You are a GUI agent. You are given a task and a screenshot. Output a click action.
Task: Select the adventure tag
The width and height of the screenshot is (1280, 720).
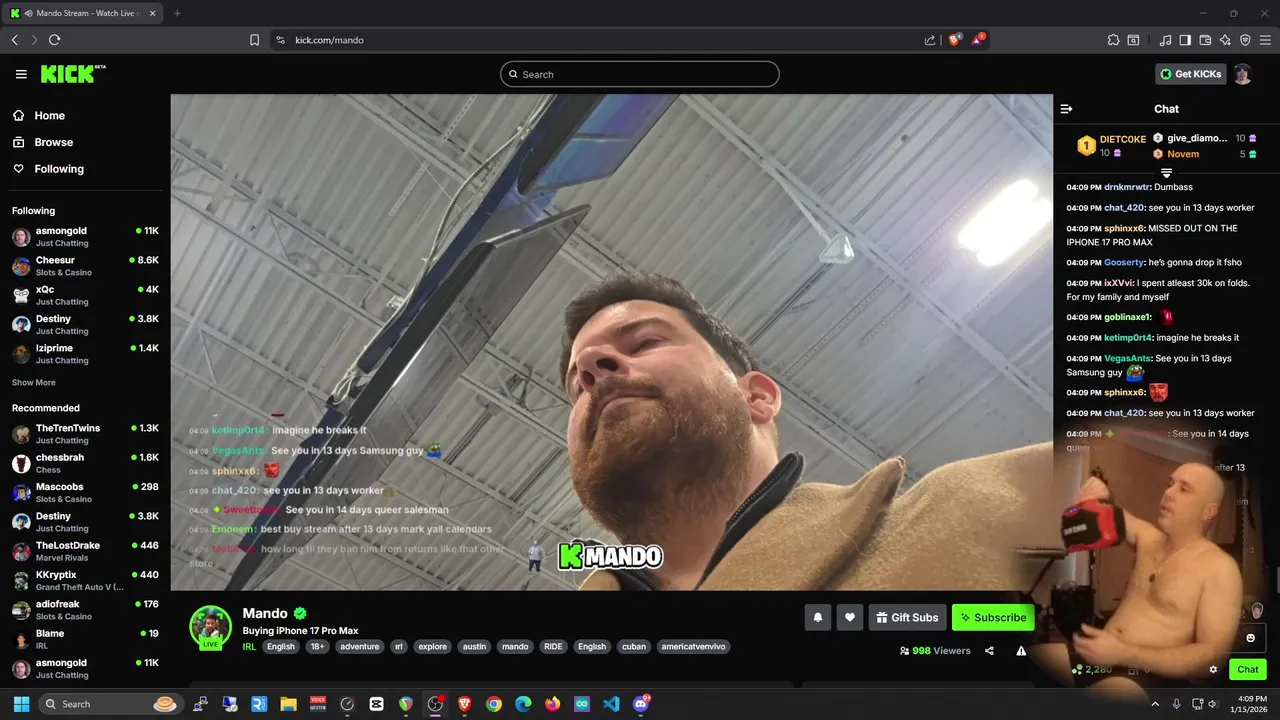(x=359, y=646)
